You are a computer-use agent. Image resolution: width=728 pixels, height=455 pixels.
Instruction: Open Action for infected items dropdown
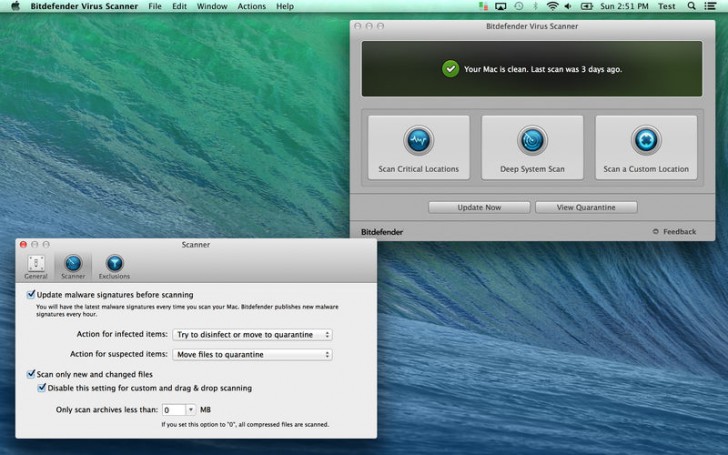pos(252,334)
